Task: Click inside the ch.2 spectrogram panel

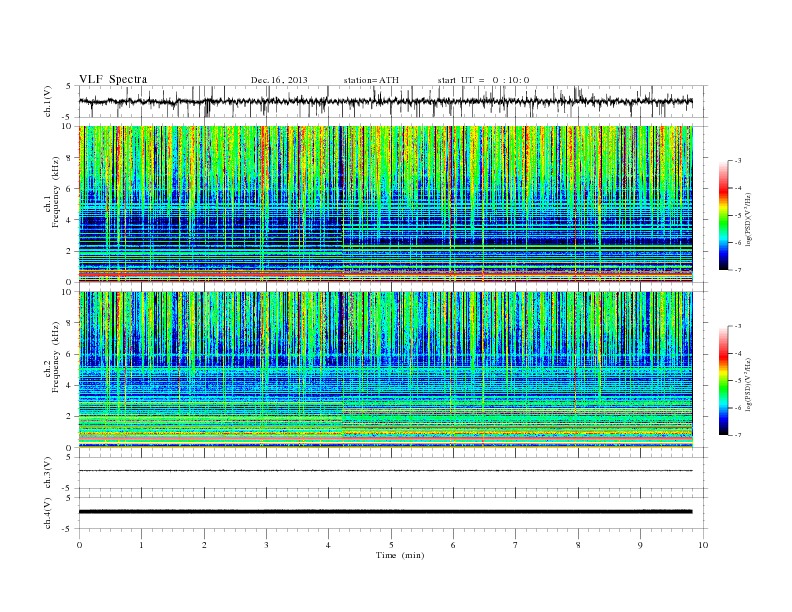Action: point(385,370)
